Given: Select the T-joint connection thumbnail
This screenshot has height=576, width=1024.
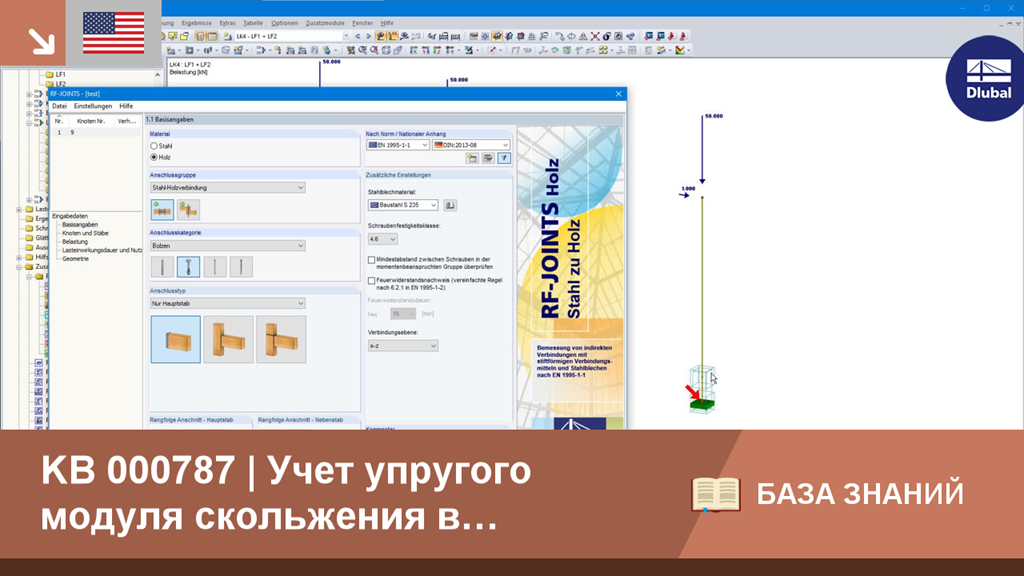Looking at the screenshot, I should 229,340.
